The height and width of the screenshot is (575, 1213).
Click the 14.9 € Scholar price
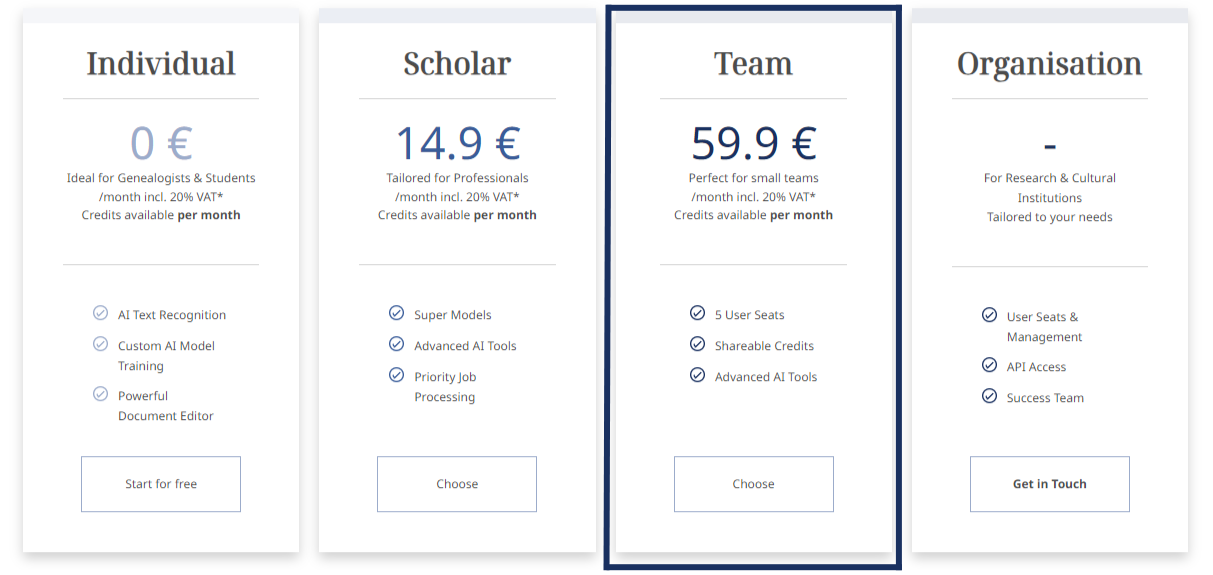click(x=457, y=143)
